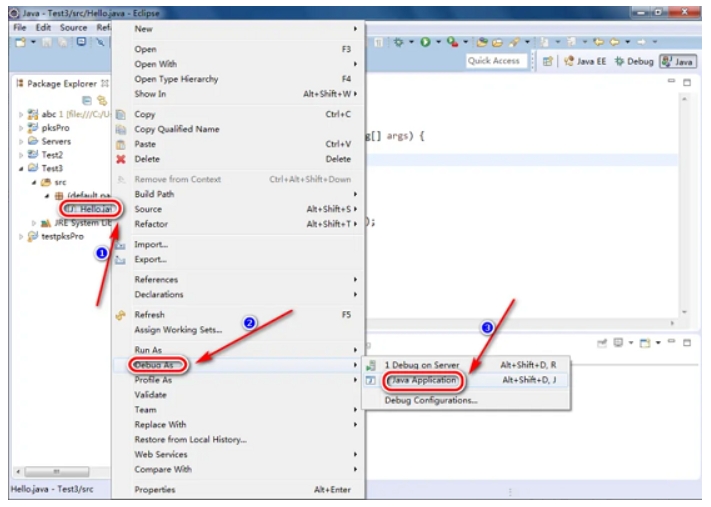Click the Quick Access search field
This screenshot has width=711, height=507.
(494, 60)
